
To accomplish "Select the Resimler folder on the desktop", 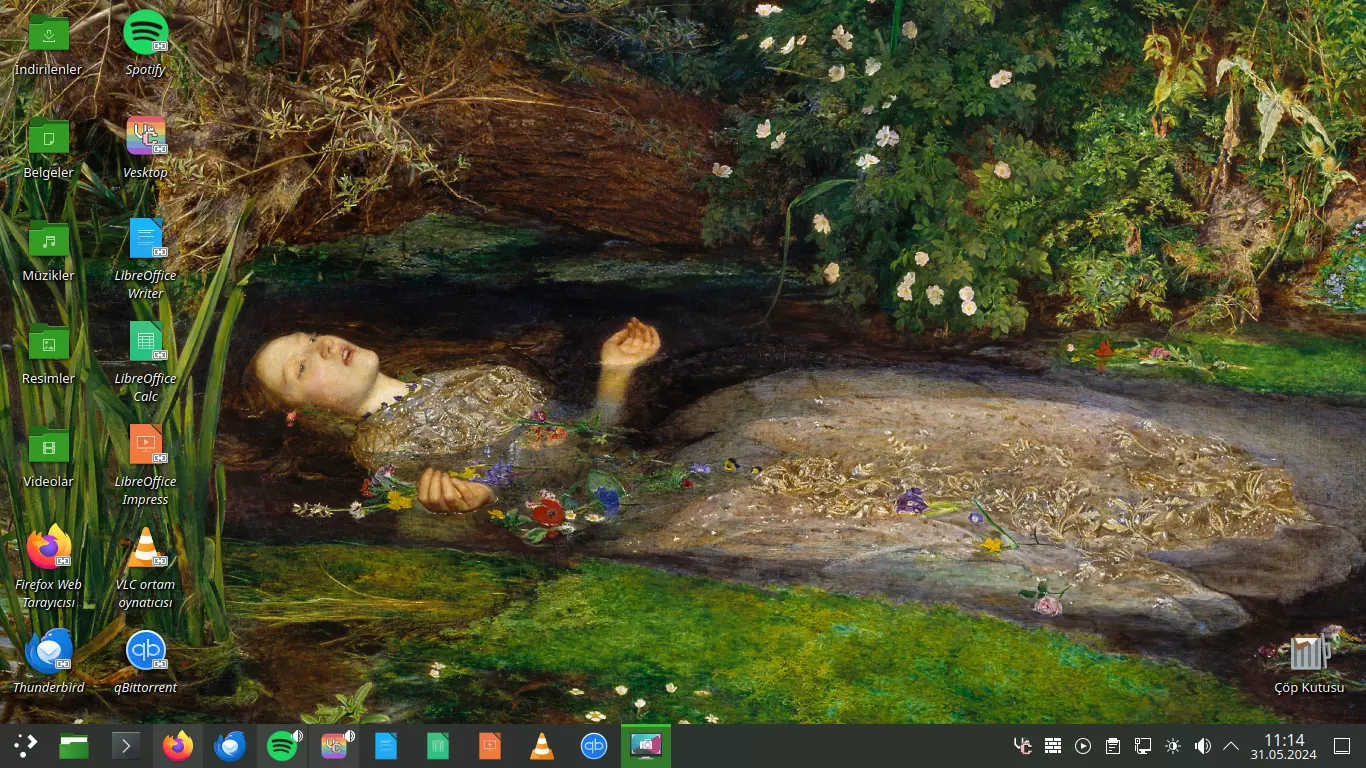I will pos(48,355).
